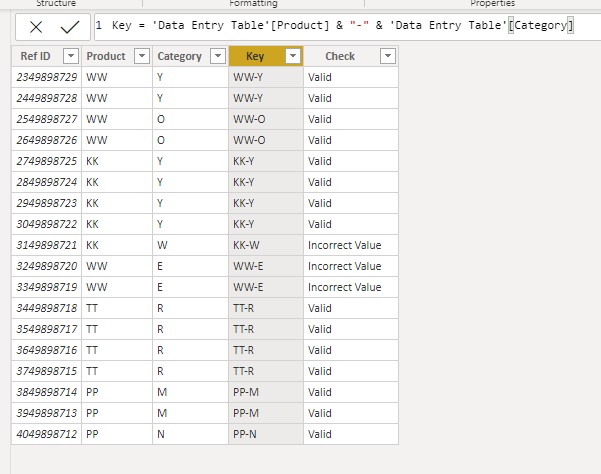This screenshot has width=601, height=474.
Task: Click Ref ID cell 2649898726
Action: [x=46, y=140]
